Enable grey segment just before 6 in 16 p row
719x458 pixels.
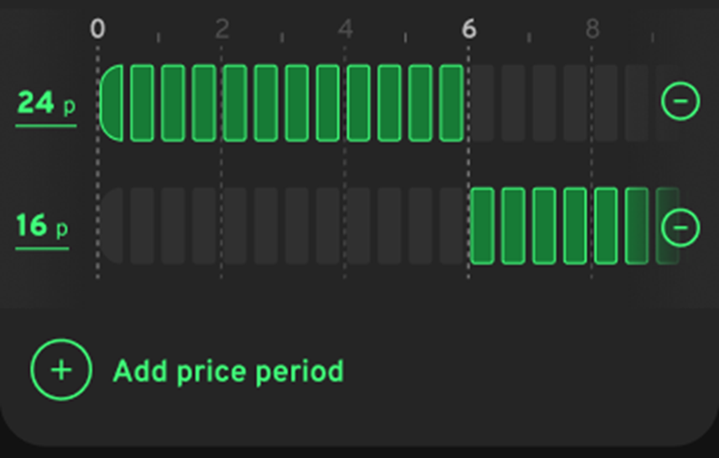[x=451, y=226]
